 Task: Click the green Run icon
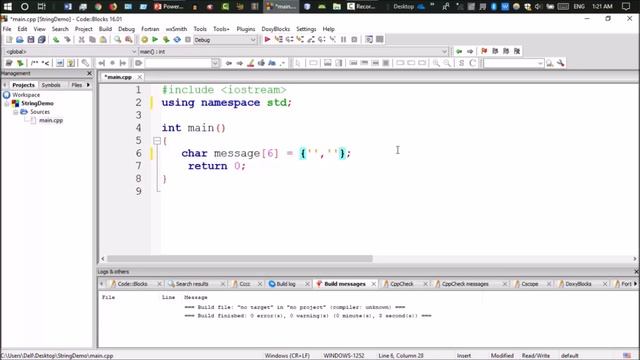pos(155,40)
